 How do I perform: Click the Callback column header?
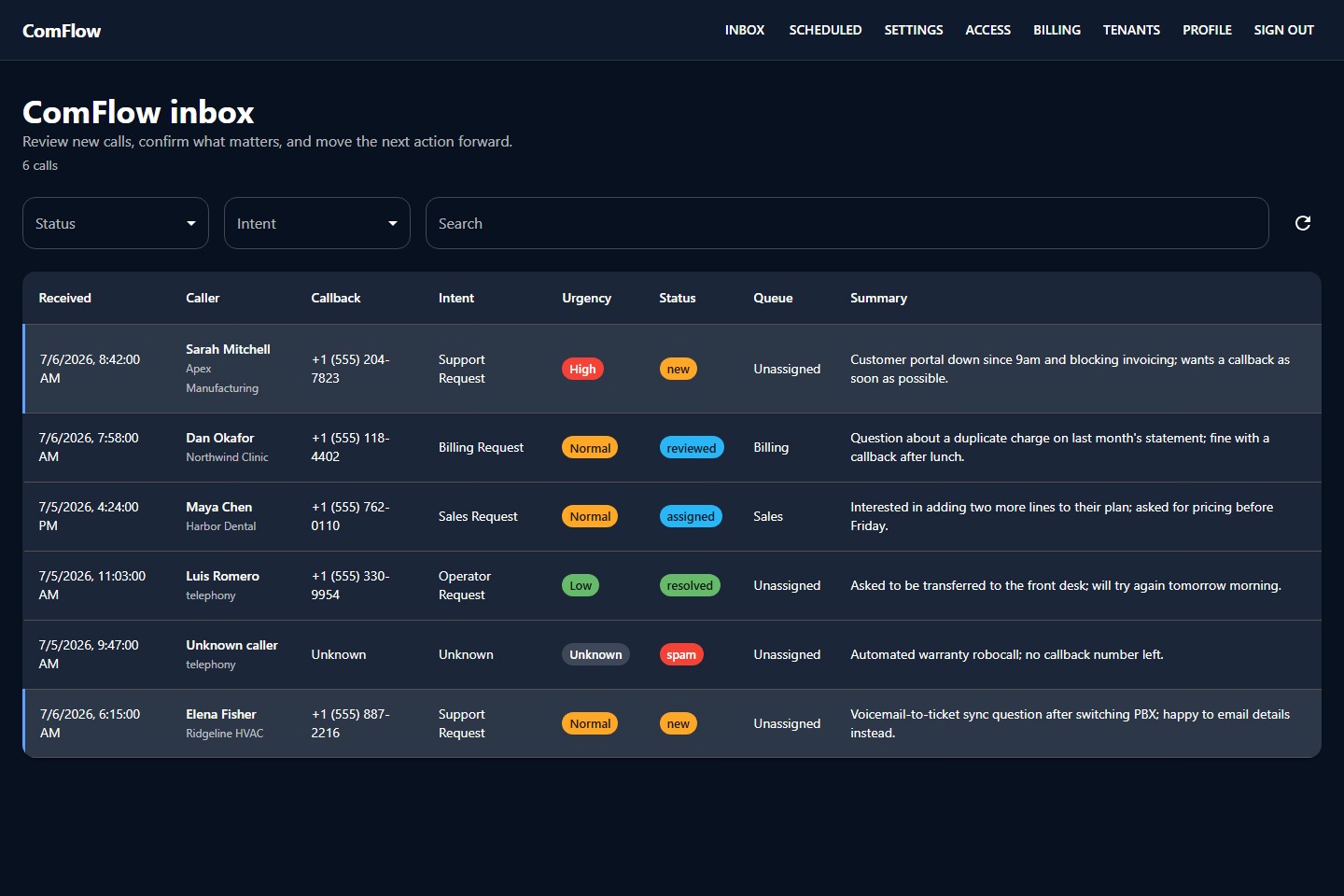(x=336, y=298)
